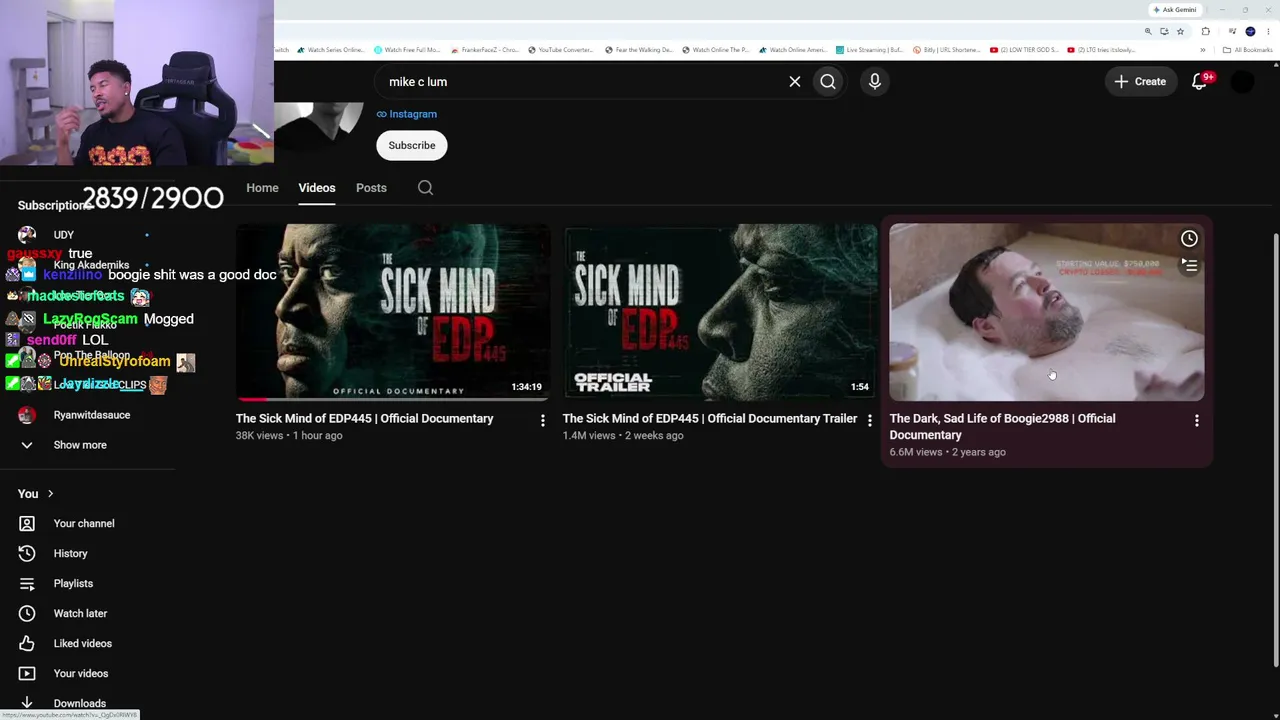This screenshot has height=720, width=1280.
Task: Search within the channel via magnifier icon
Action: [x=425, y=188]
